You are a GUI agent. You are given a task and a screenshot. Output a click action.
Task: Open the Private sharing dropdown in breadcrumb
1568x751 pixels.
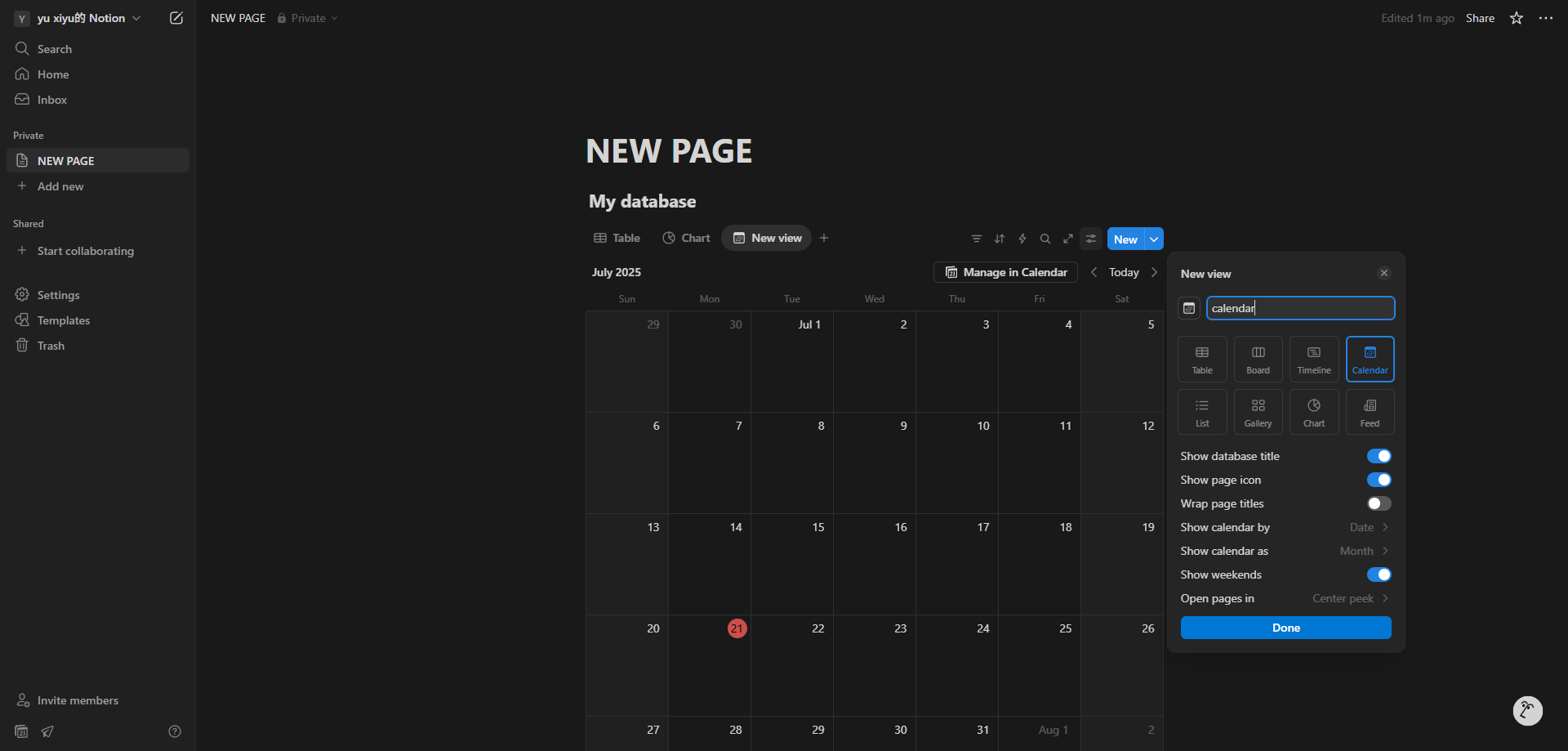point(308,18)
